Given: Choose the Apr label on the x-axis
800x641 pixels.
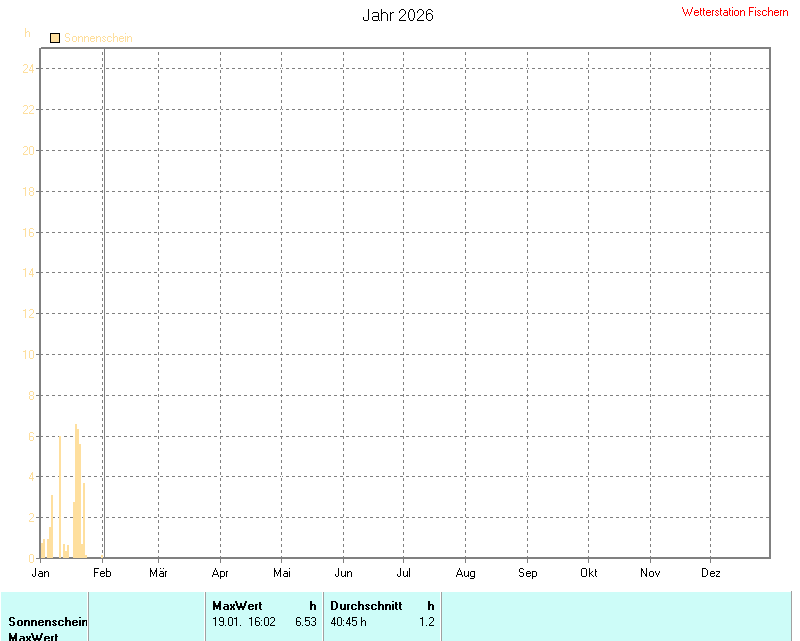Looking at the screenshot, I should click(x=220, y=573).
